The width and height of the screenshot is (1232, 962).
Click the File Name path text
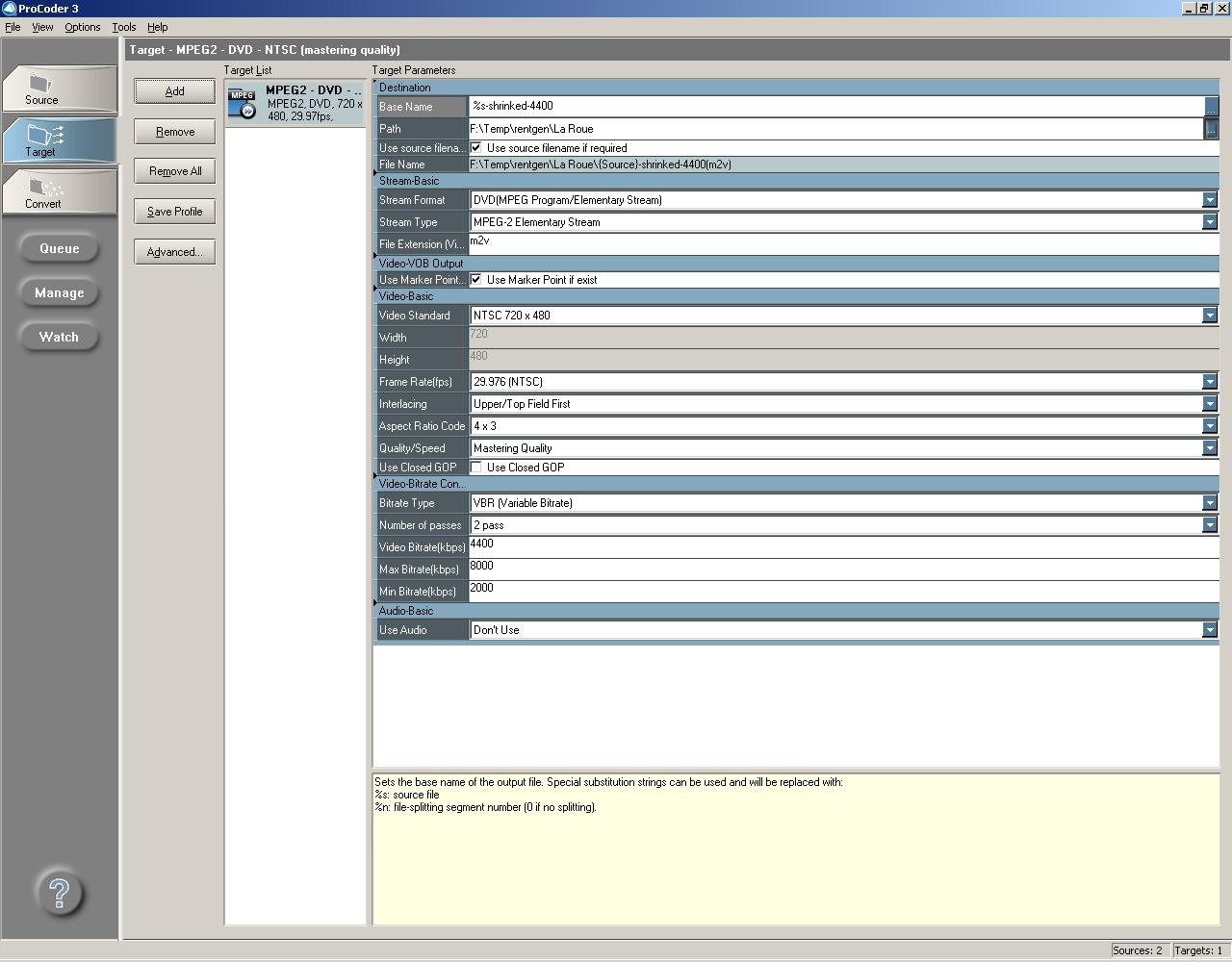[601, 165]
